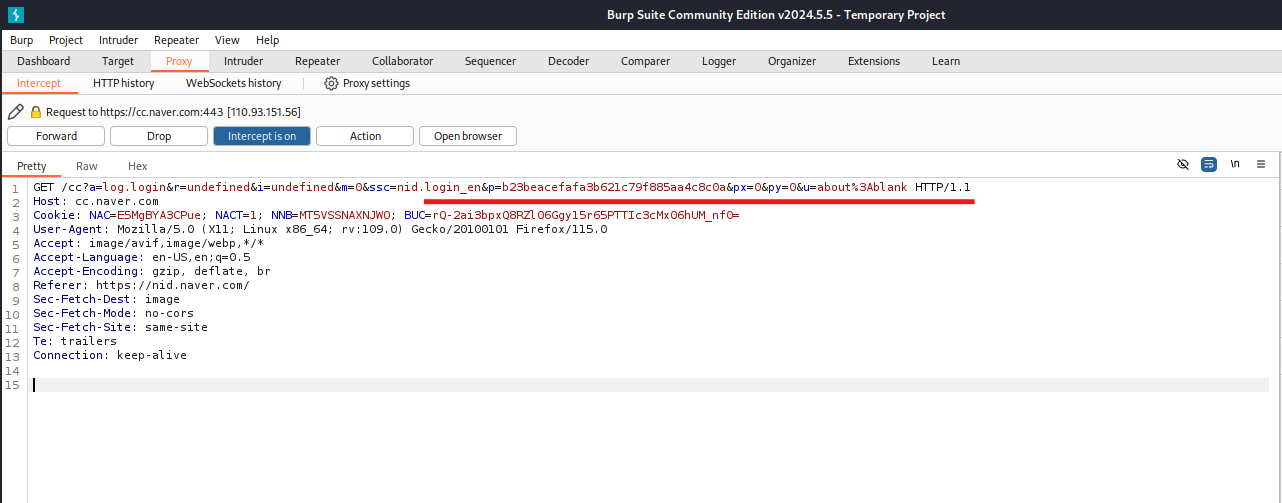The height and width of the screenshot is (503, 1282).
Task: Click the GET request line in editor
Action: coord(502,187)
